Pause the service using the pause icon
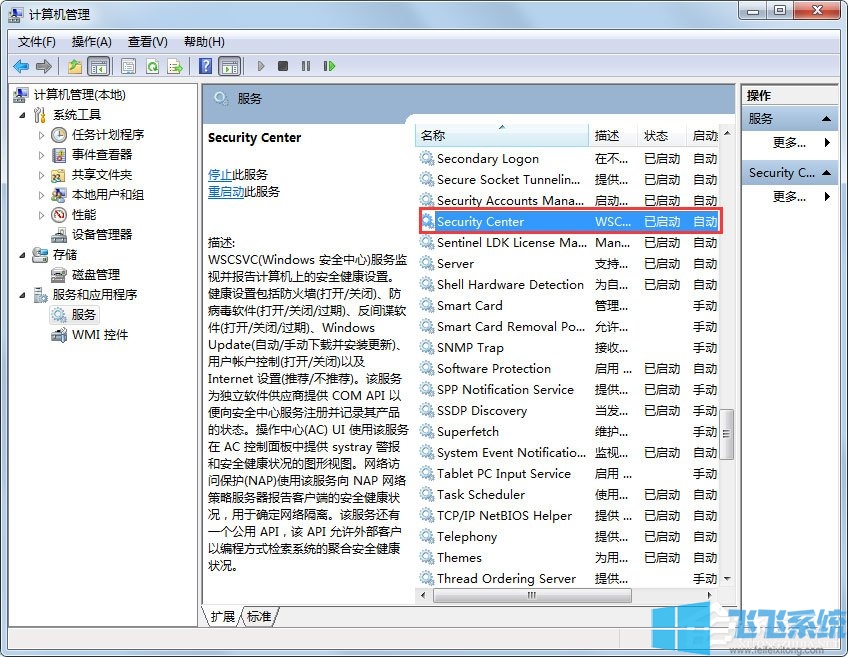Viewport: 848px width, 657px height. pyautogui.click(x=306, y=66)
